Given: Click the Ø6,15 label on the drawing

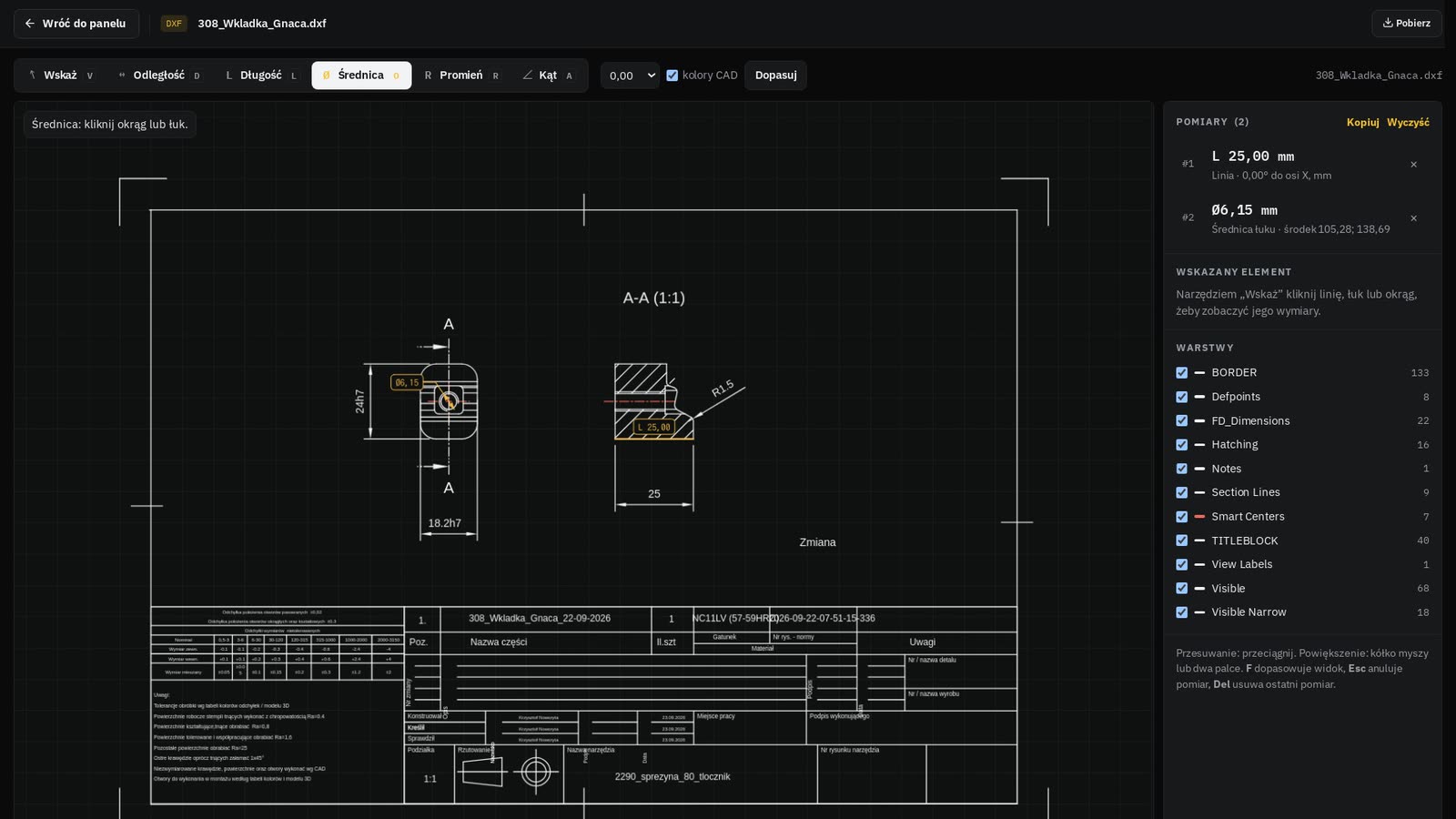Looking at the screenshot, I should point(407,383).
